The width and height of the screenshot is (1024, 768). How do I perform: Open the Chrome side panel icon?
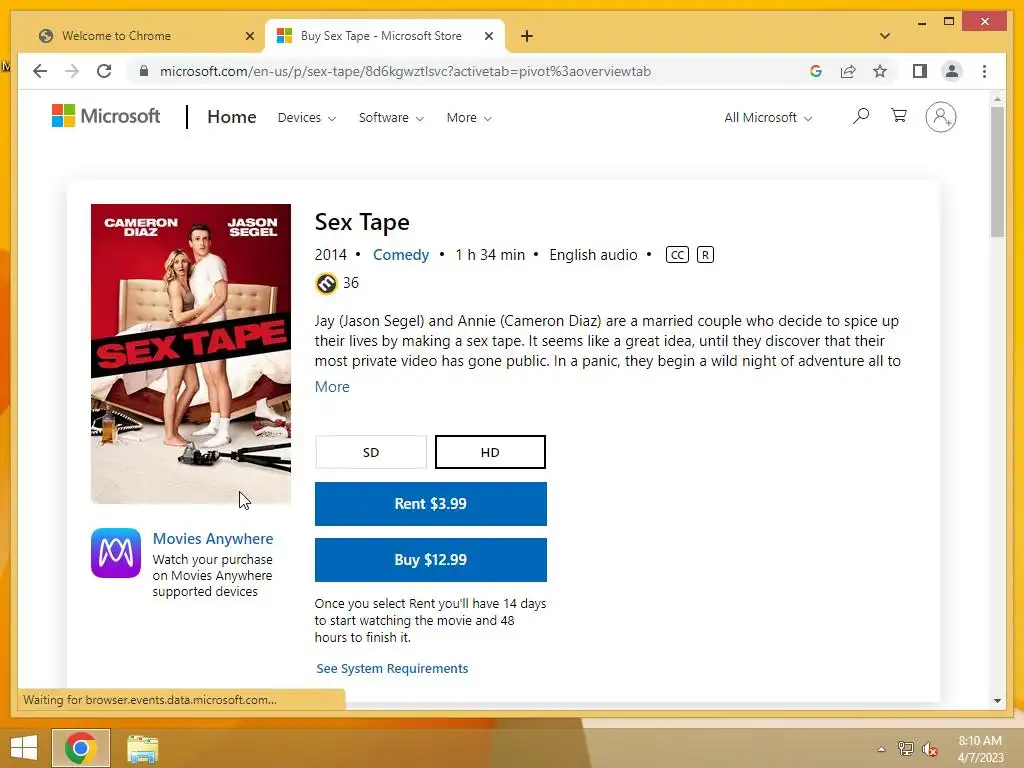(920, 71)
